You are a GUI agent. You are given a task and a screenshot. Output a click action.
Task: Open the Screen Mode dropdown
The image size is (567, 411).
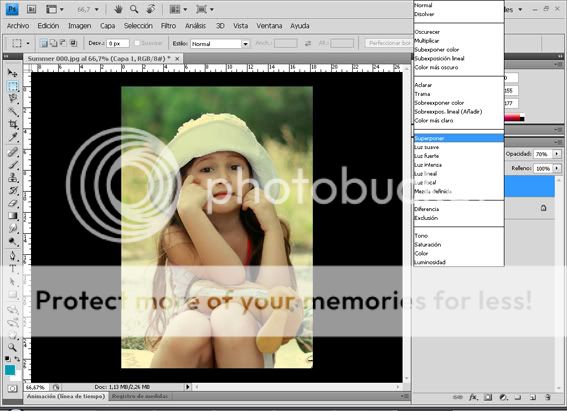pyautogui.click(x=205, y=9)
